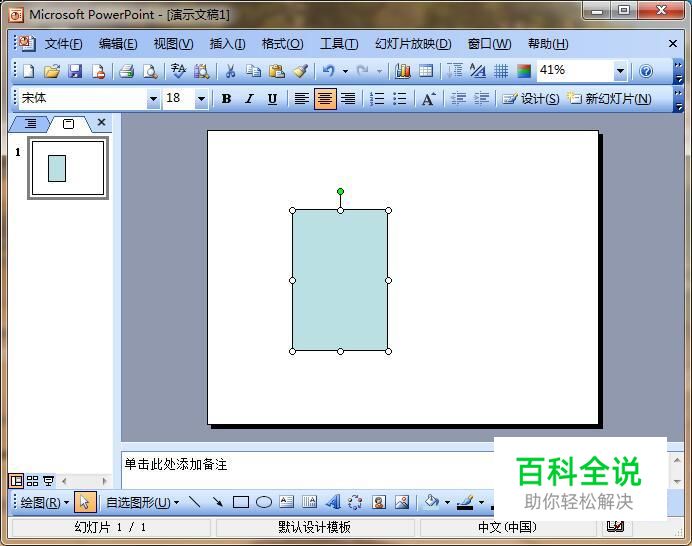692x546 pixels.
Task: Toggle Bold formatting
Action: 226,99
